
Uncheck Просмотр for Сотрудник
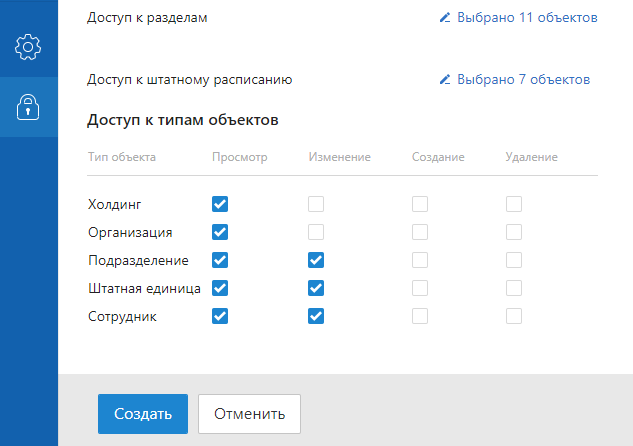[220, 316]
